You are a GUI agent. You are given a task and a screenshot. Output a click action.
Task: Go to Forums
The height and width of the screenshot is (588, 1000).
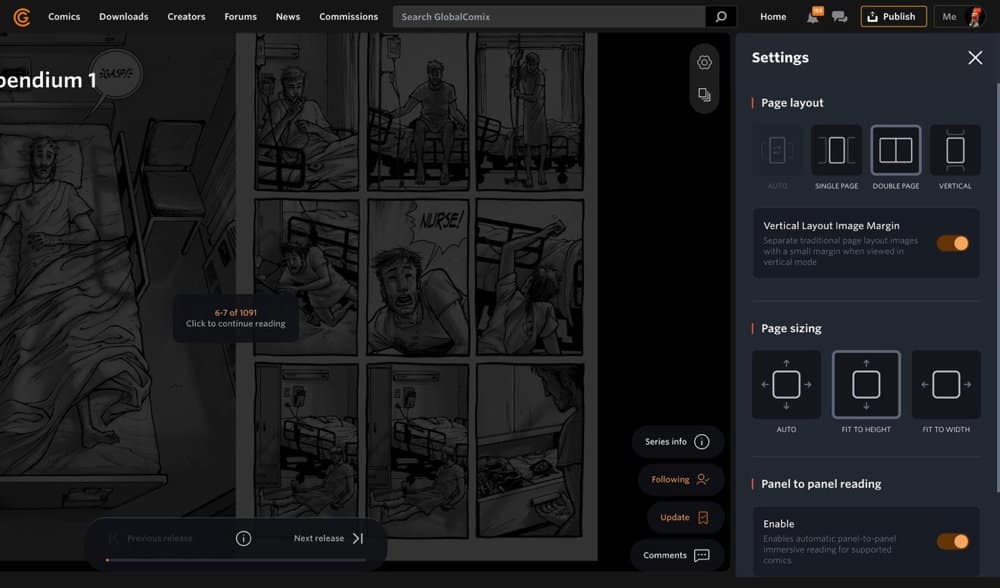[x=240, y=17]
